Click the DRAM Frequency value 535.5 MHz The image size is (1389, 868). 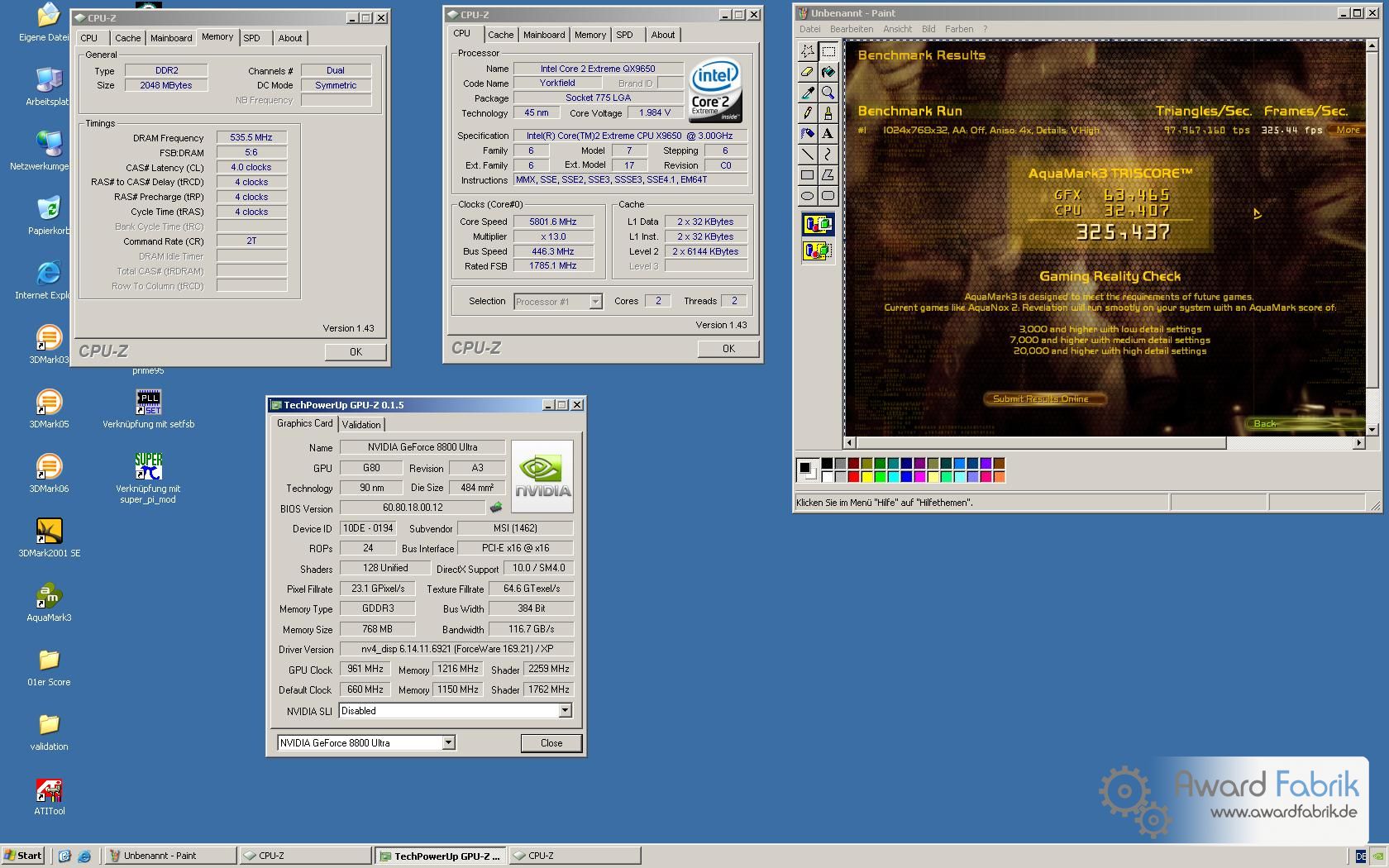point(251,138)
